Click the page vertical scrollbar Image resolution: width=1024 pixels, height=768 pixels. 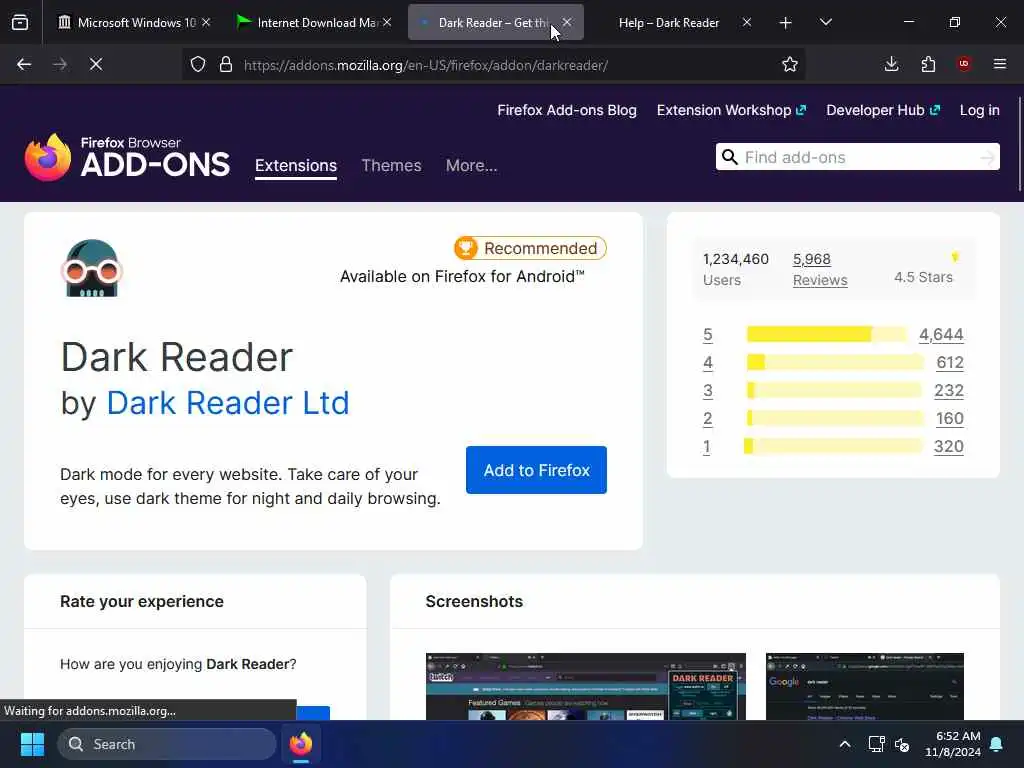click(1020, 145)
